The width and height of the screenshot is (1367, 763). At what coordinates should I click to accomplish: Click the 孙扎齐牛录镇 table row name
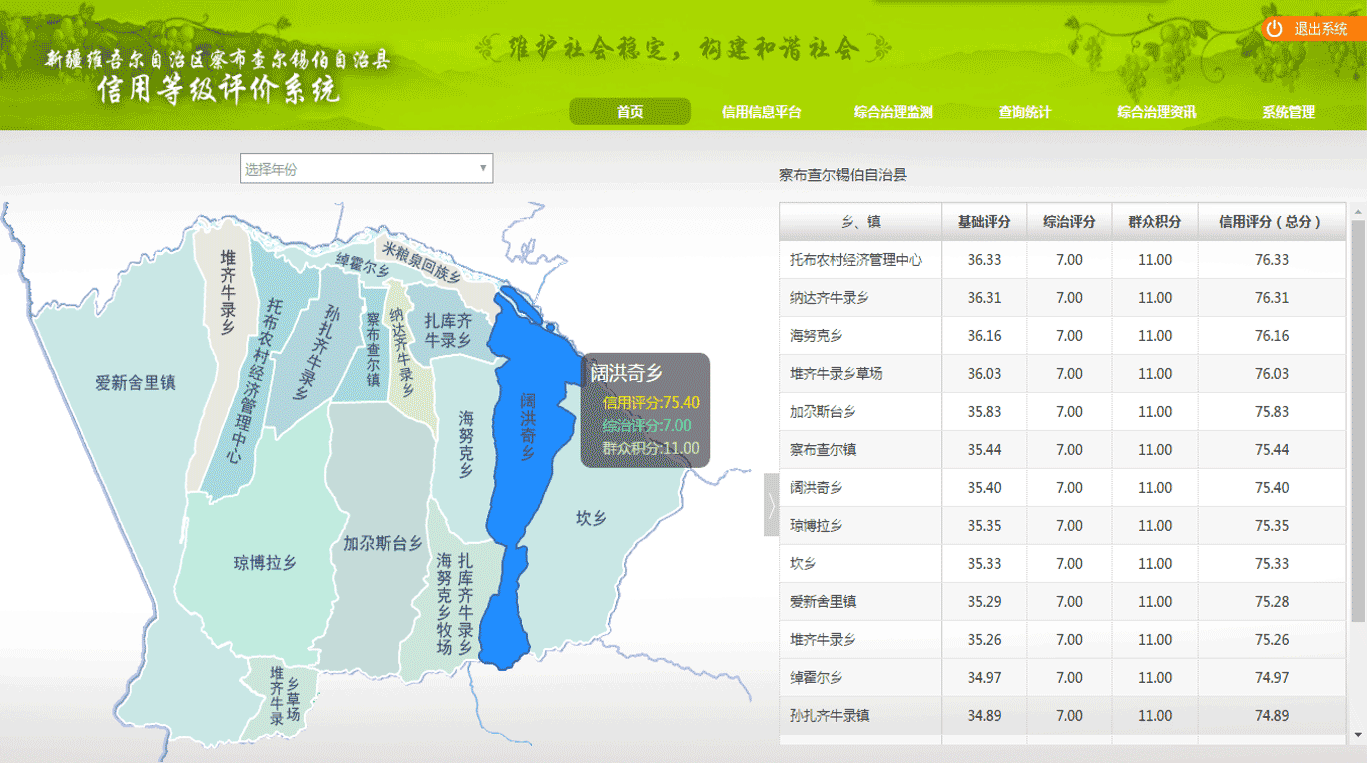click(x=829, y=716)
